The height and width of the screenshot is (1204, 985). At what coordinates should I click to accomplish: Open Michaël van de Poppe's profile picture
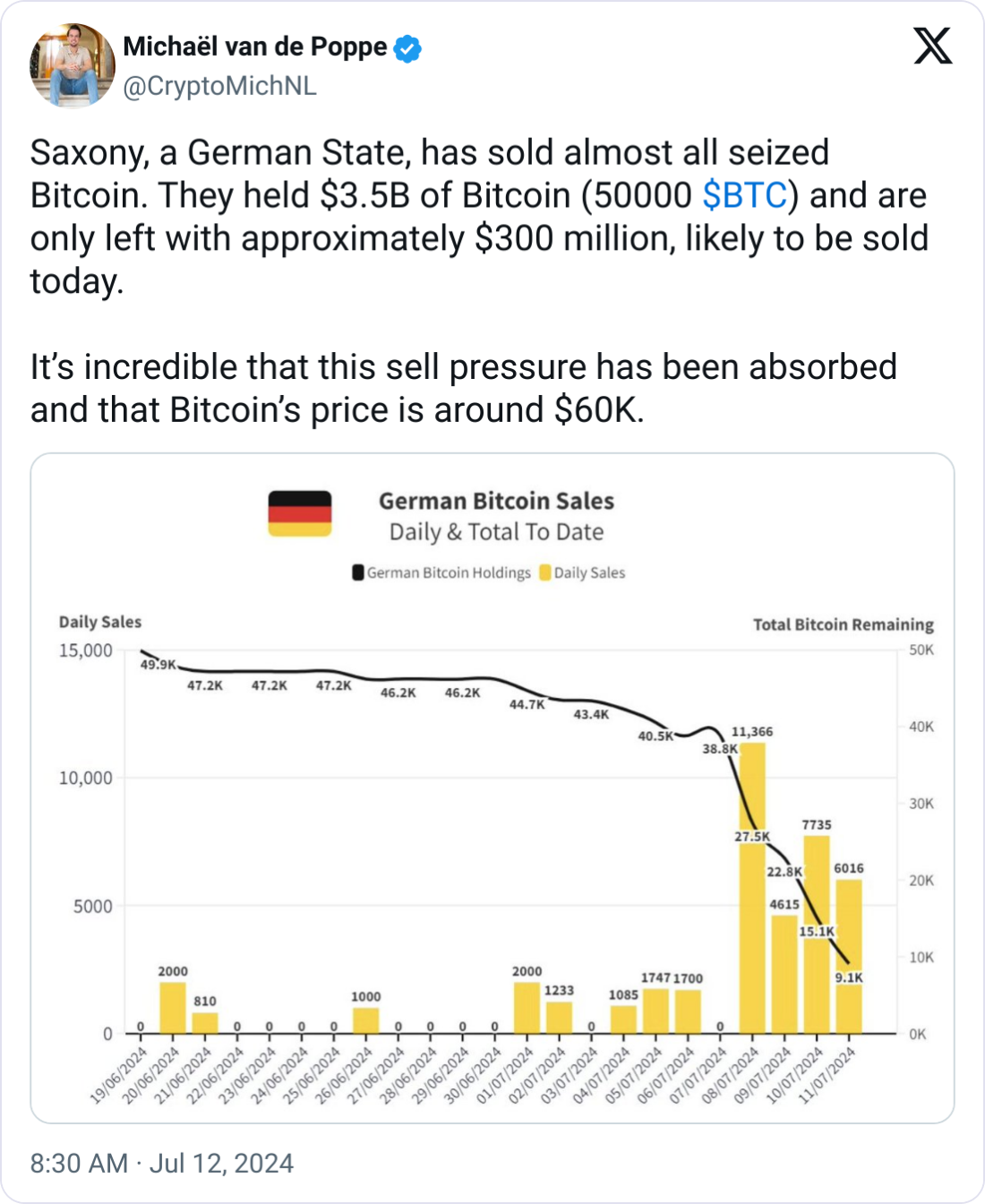tap(73, 64)
